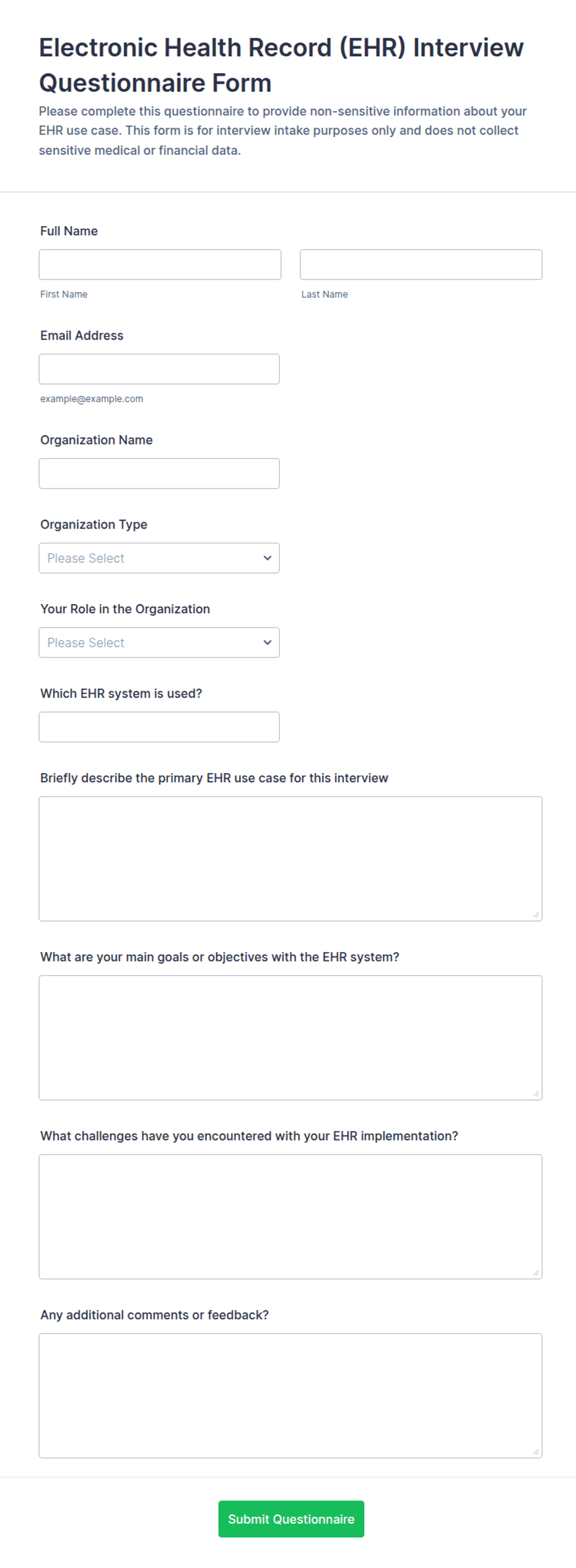
Task: Click the EHR implementation challenges textarea
Action: coord(290,1217)
